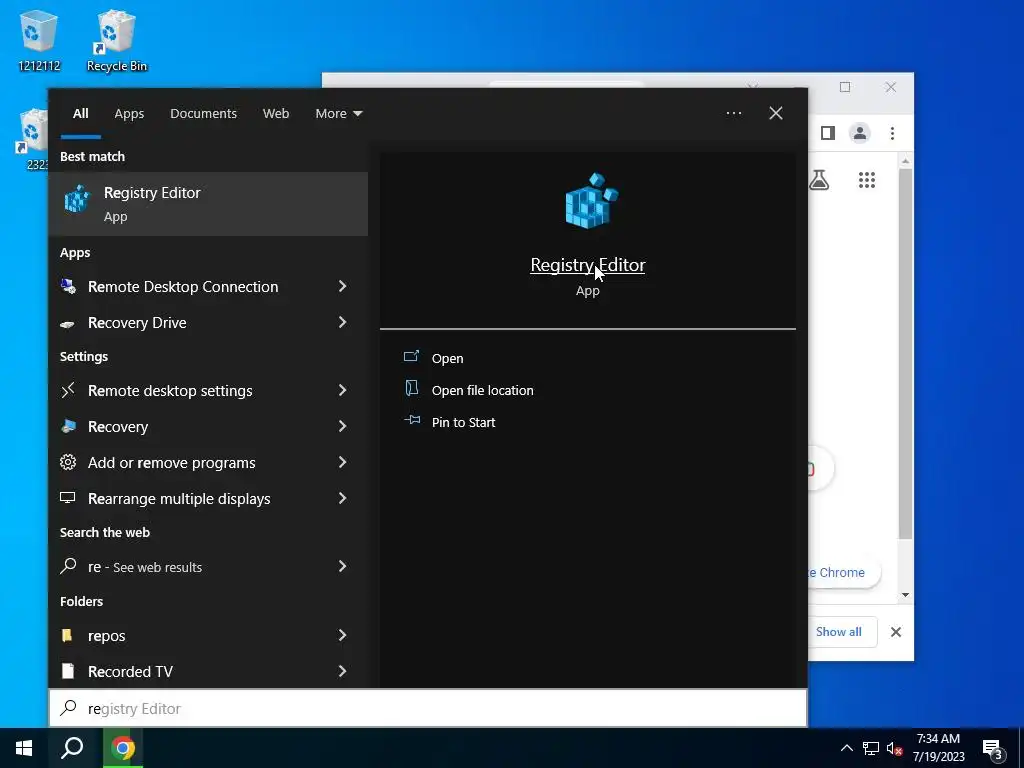This screenshot has height=768, width=1024.
Task: Expand Rearrange multiple displays details
Action: 342,498
